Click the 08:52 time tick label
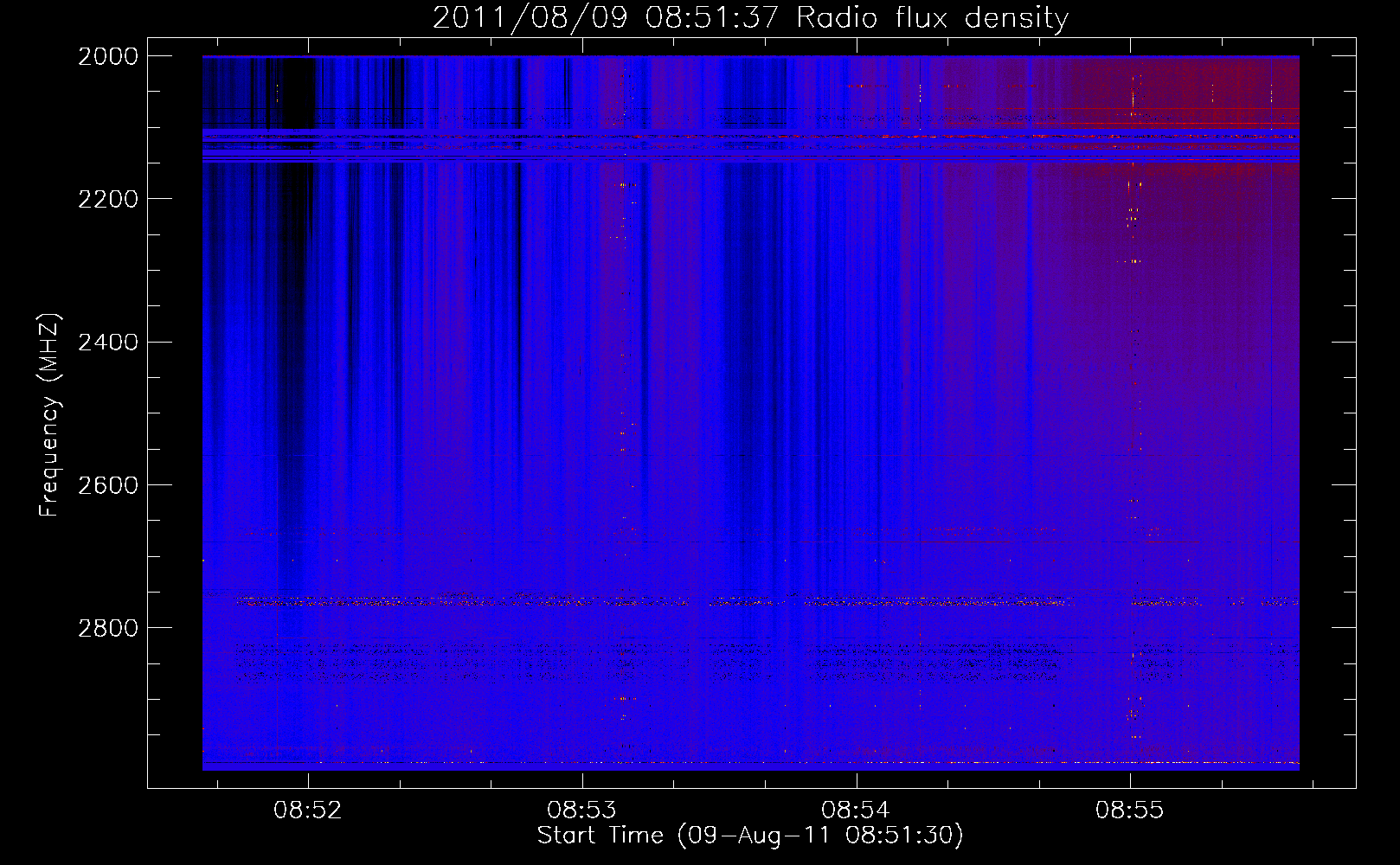Viewport: 1400px width, 865px height. [x=308, y=811]
